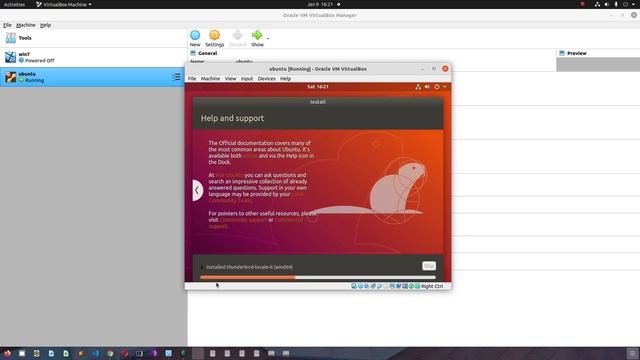The width and height of the screenshot is (640, 360).
Task: Click the show applications grid at dock end
Action: (x=632, y=353)
